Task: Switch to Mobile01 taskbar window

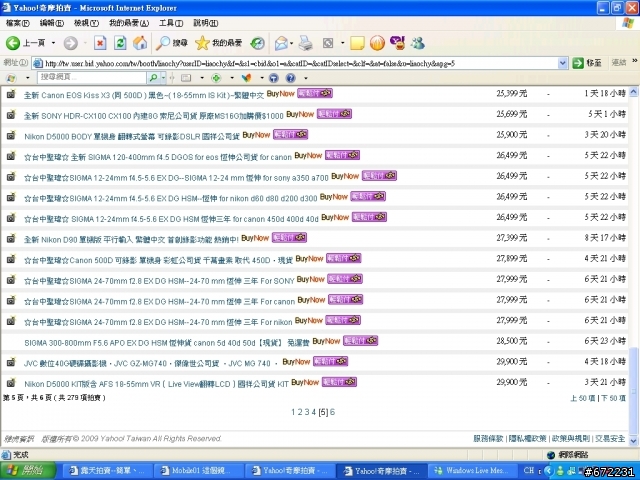Action: point(199,471)
